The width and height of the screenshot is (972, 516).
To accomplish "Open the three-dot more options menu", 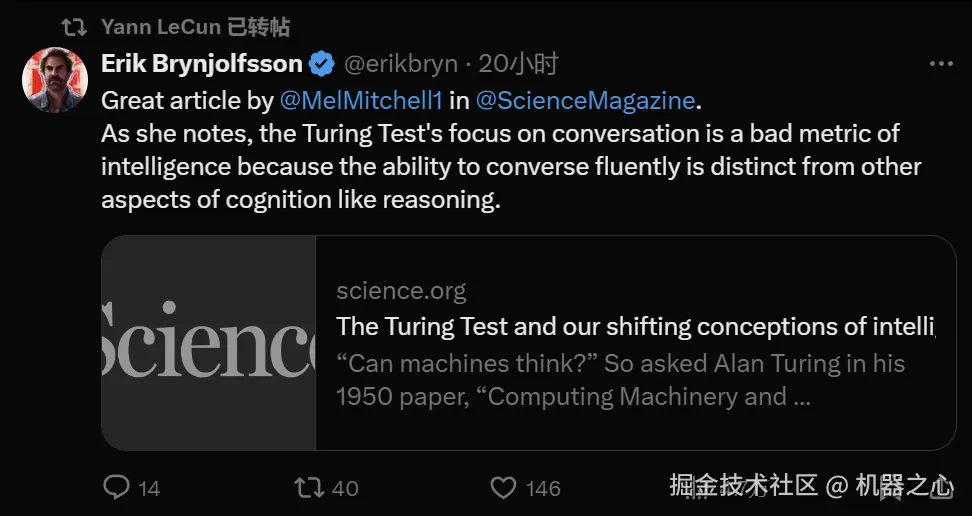I will pos(941,64).
